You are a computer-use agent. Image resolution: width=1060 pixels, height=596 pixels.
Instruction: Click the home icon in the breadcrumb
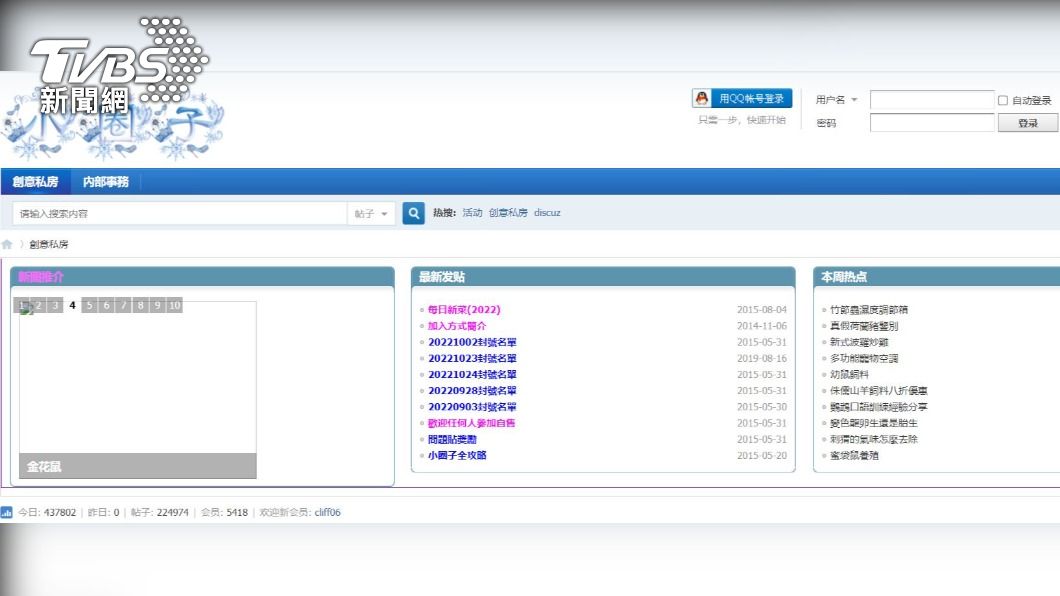click(7, 244)
